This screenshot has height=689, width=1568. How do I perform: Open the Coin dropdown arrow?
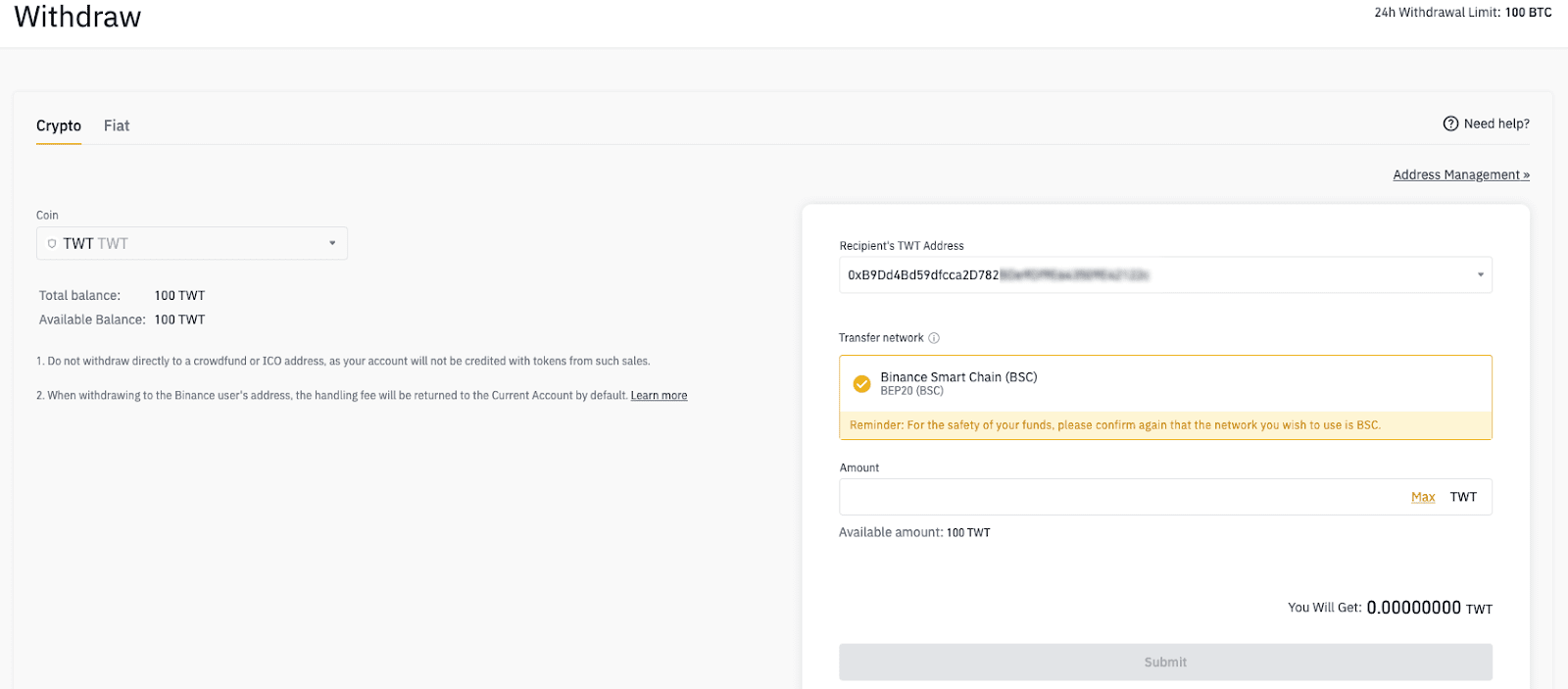(x=332, y=243)
